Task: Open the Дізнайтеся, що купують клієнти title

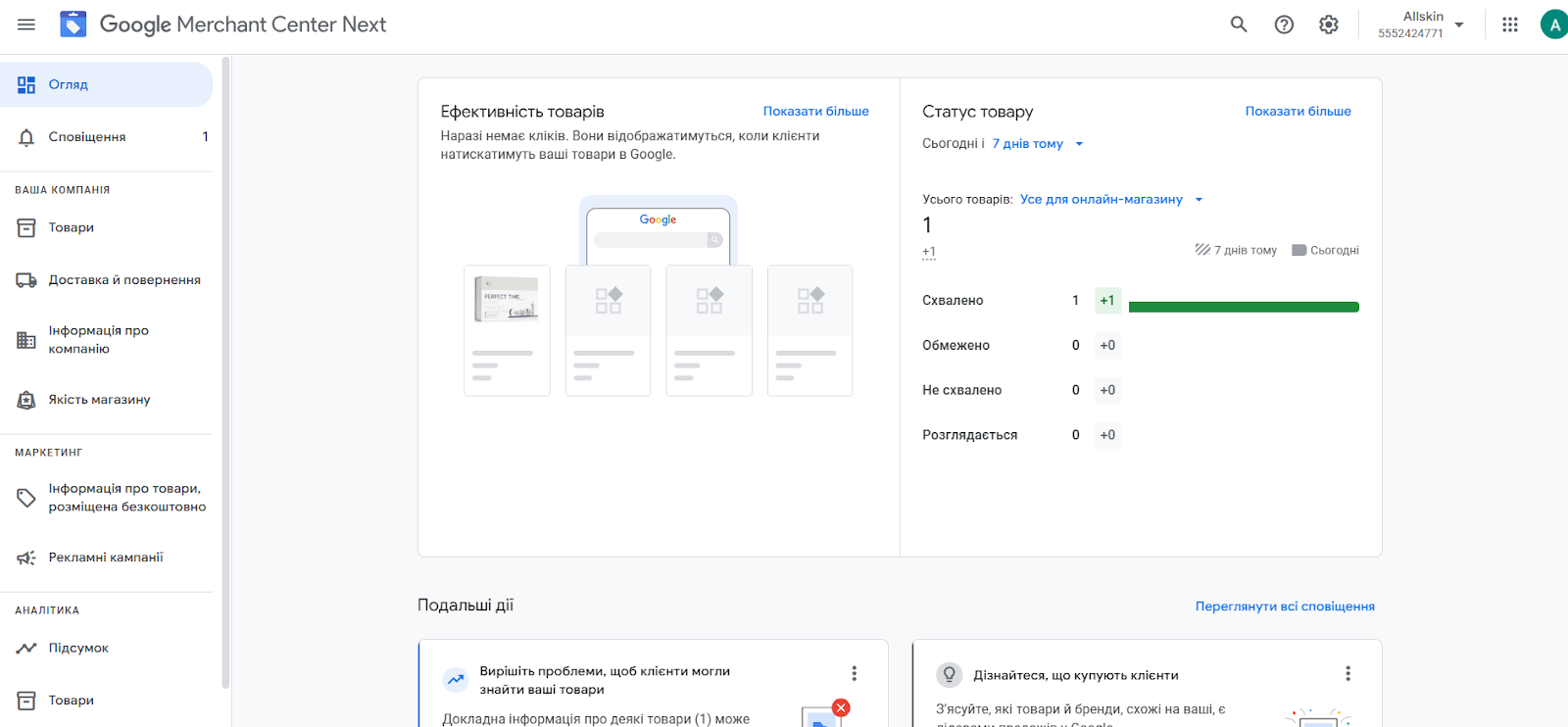Action: click(1076, 675)
